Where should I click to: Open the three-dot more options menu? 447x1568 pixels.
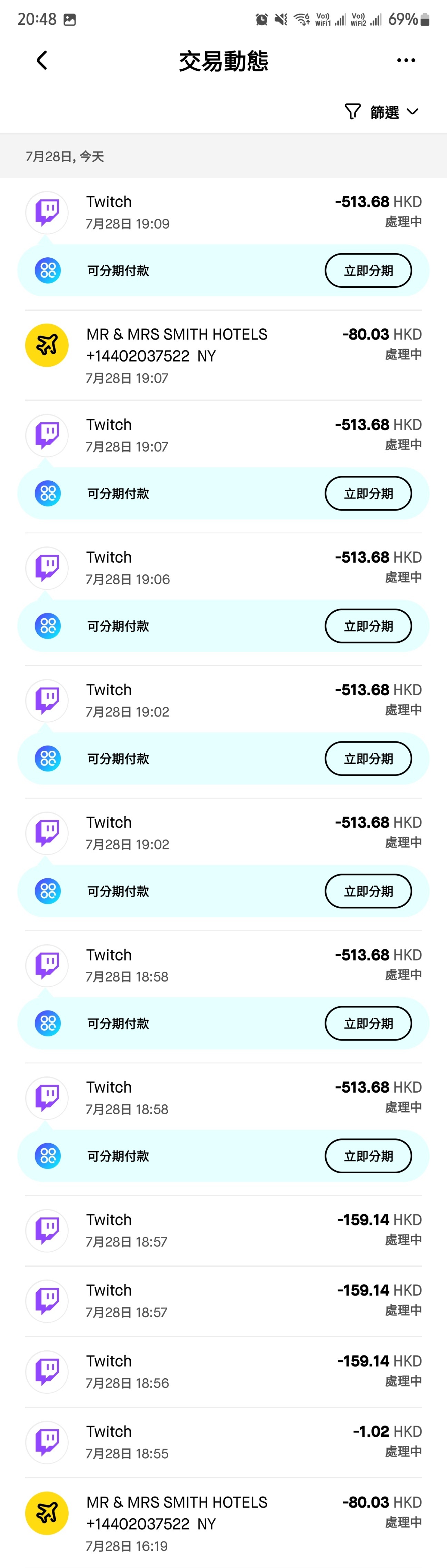pos(406,60)
